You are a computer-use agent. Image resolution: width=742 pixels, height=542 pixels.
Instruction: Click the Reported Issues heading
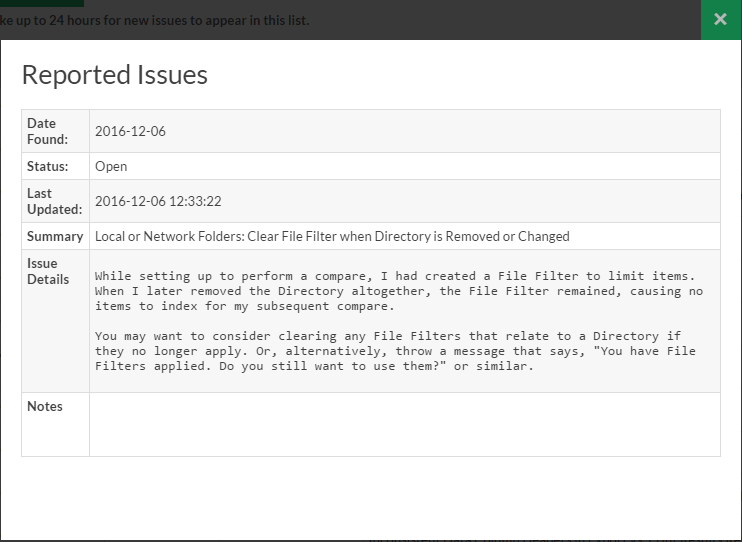click(x=115, y=75)
